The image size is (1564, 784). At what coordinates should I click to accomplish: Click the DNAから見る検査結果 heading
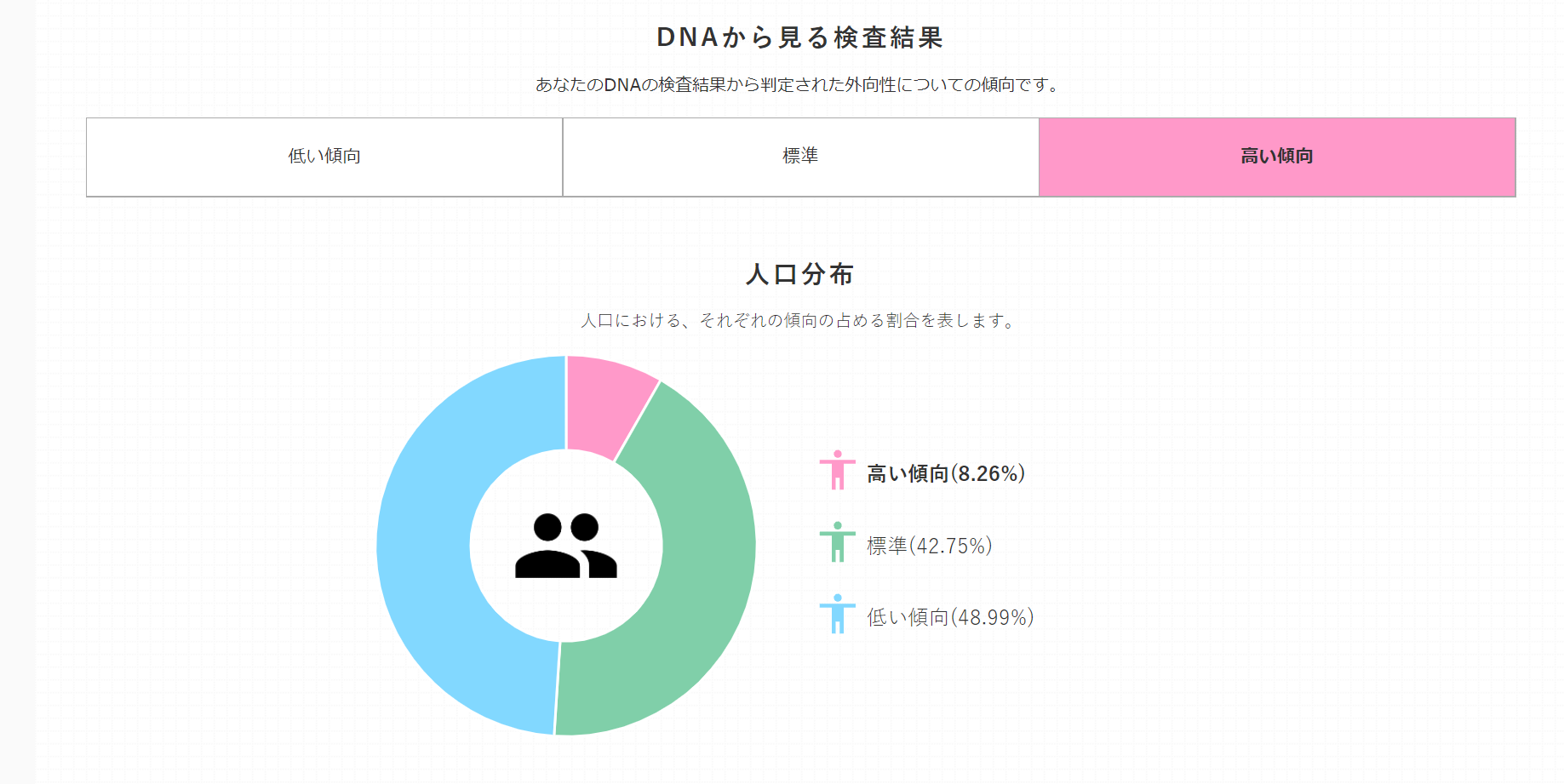pyautogui.click(x=800, y=37)
